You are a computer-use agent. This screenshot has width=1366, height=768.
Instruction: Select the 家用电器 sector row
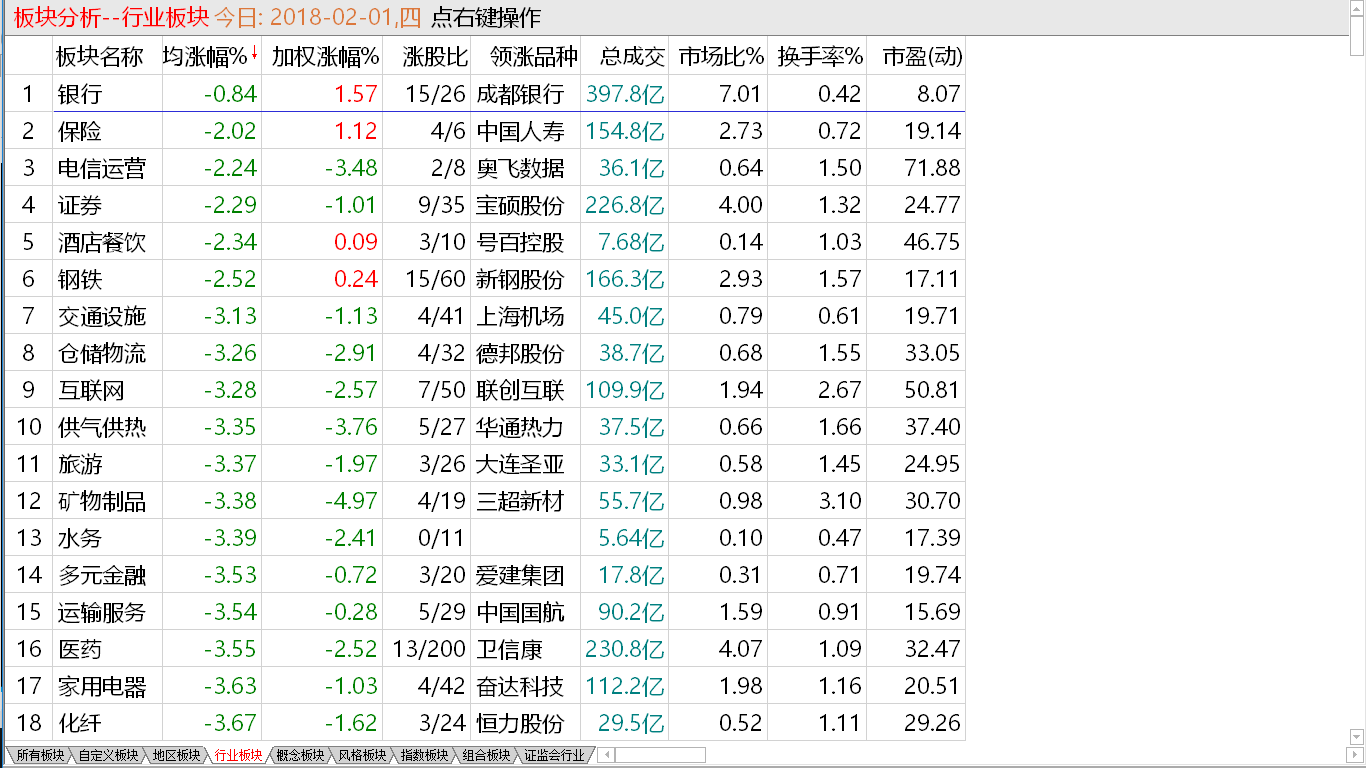tap(483, 686)
